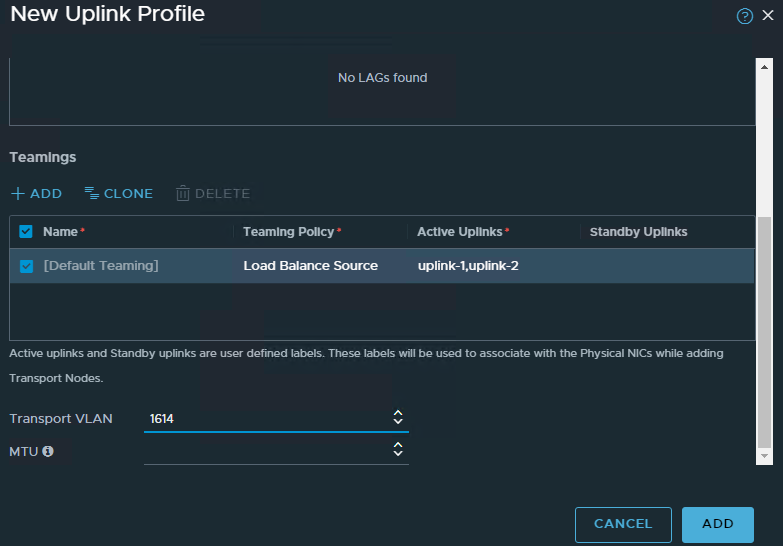Edit active uplinks uplink-1,uplink-2 cell
783x546 pixels.
[x=468, y=266]
